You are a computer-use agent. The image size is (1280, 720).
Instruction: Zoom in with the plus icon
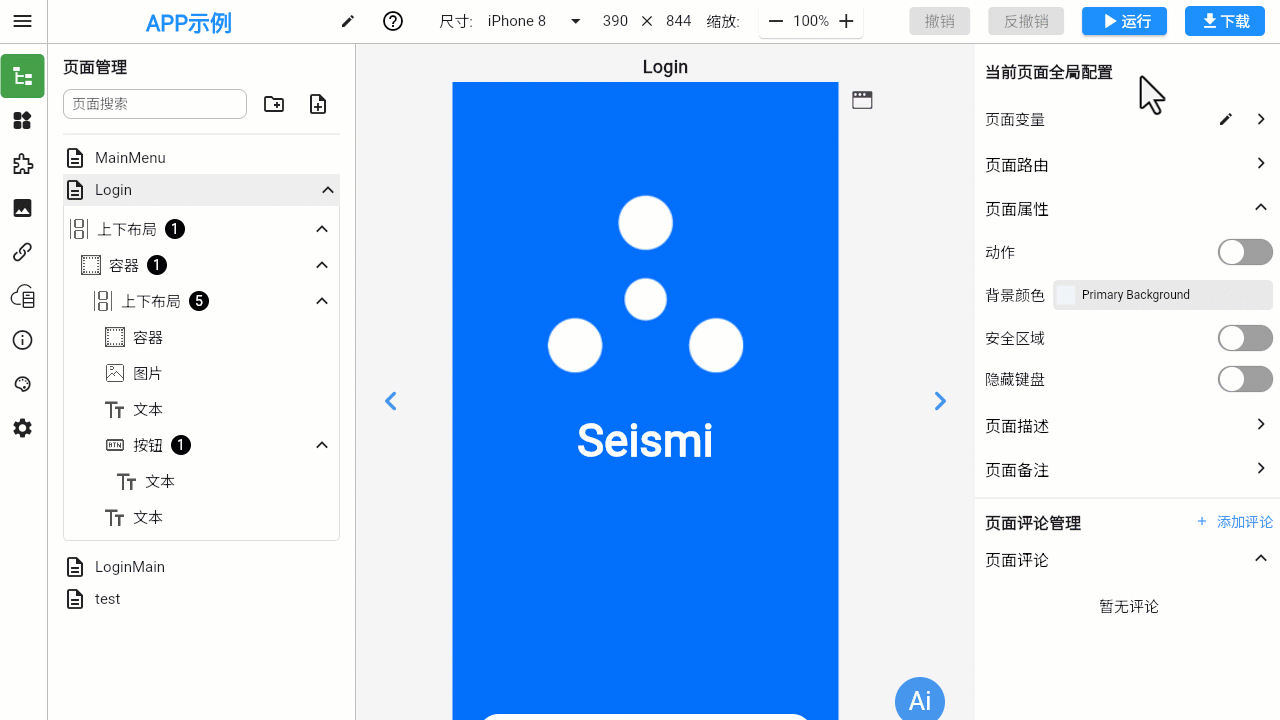pos(846,21)
